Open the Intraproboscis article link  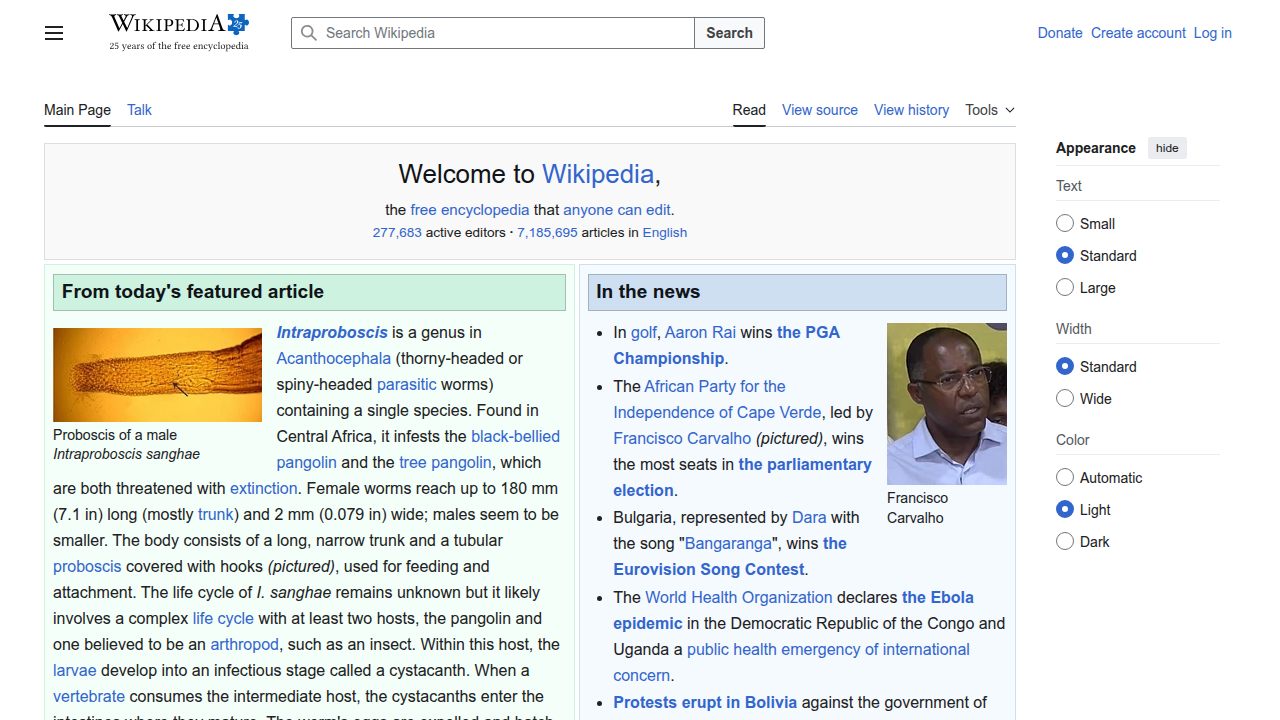(332, 332)
